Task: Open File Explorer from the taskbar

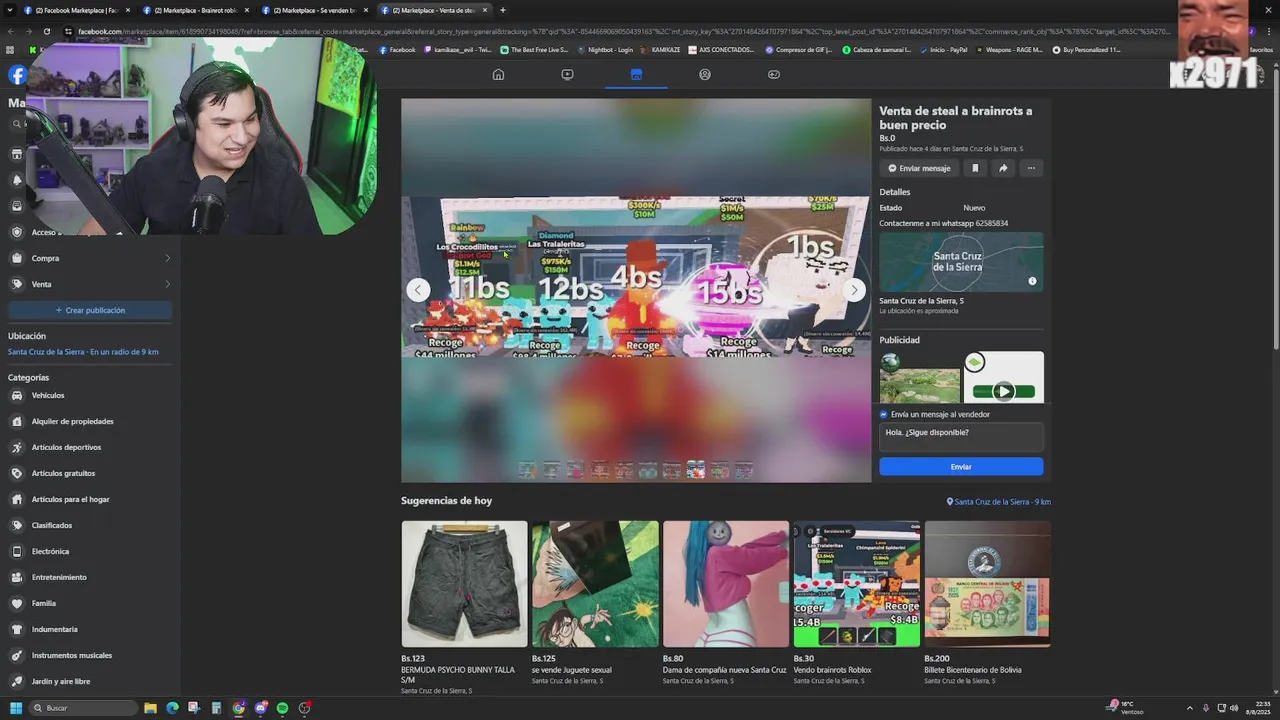Action: 150,708
